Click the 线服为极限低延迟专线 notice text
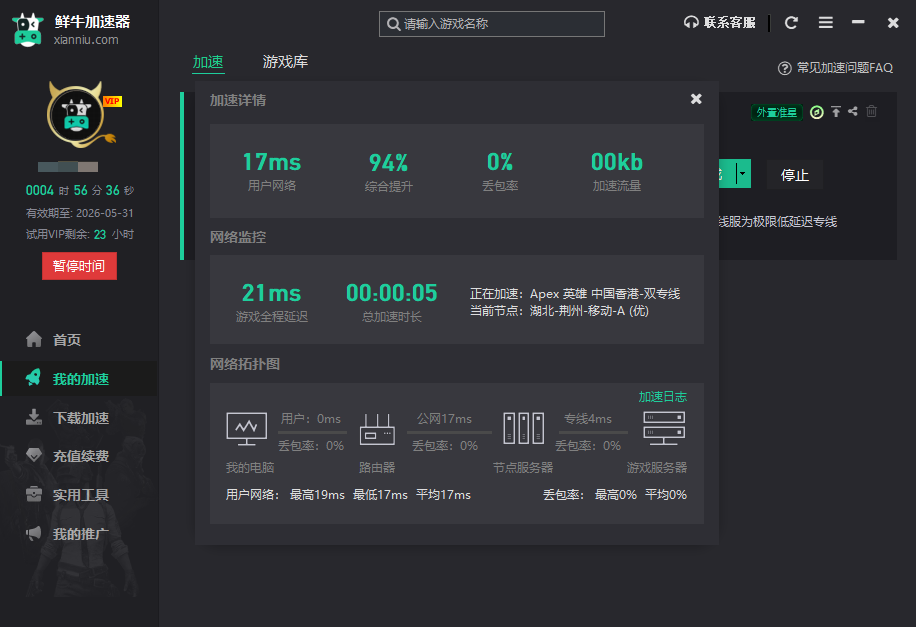 pyautogui.click(x=778, y=221)
